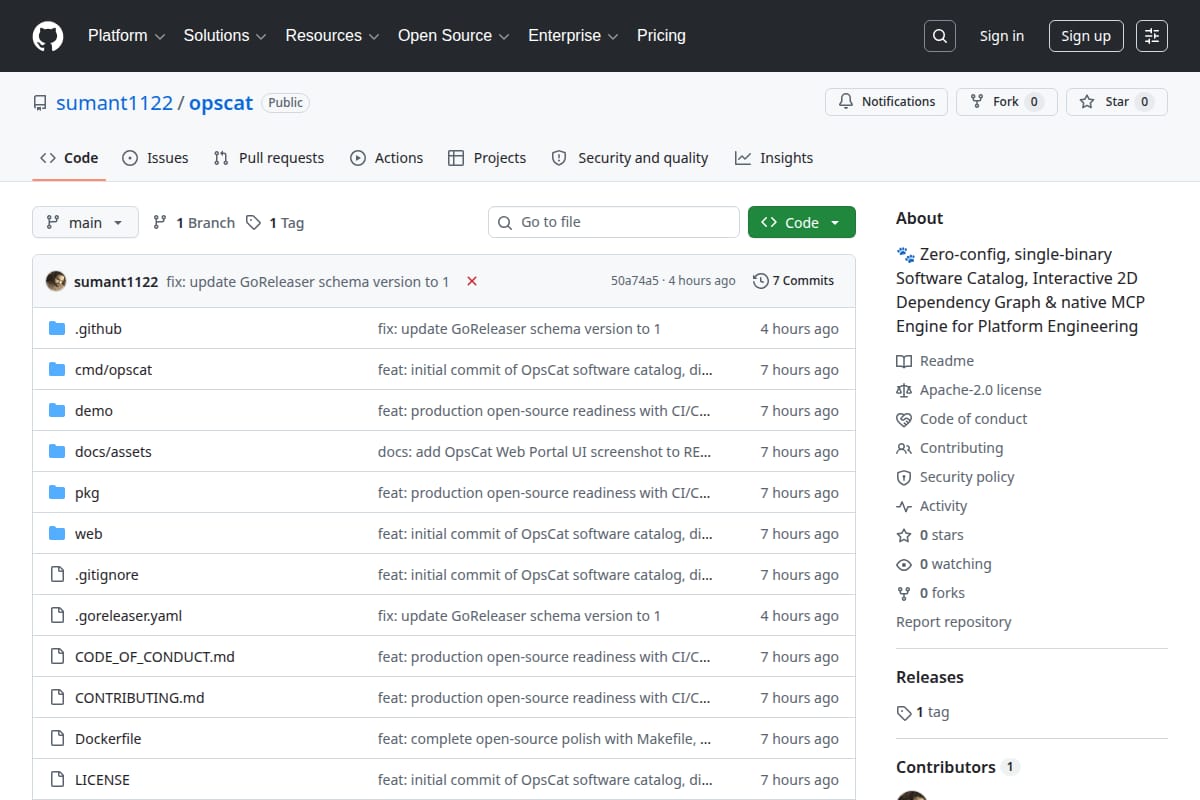Open the 7 Commits history
Image resolution: width=1200 pixels, height=800 pixels.
pos(793,281)
